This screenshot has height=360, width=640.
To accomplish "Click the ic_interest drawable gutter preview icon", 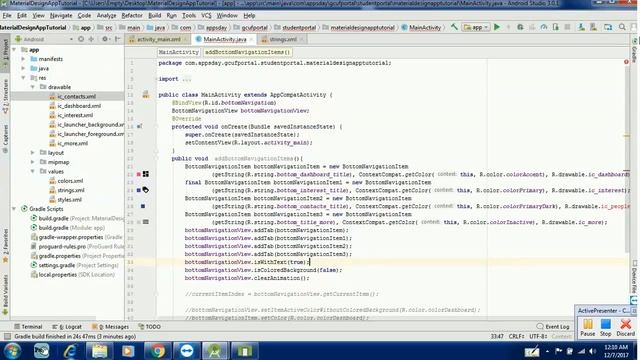I will coord(146,190).
